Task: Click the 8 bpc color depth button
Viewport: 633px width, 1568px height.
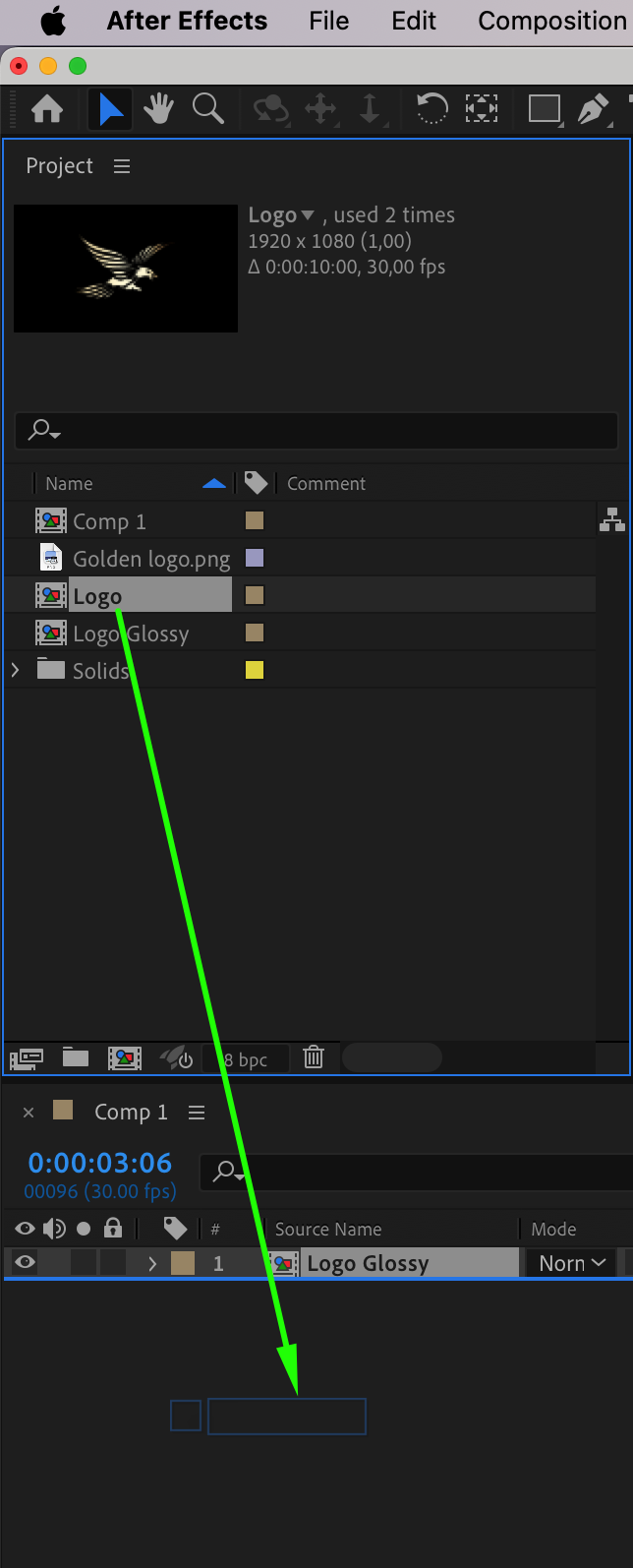Action: pos(246,1059)
